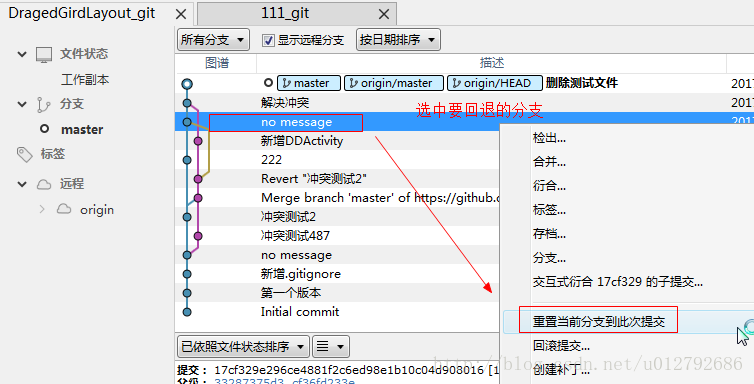
Task: Click the origin/HEAD branch label
Action: click(x=495, y=83)
